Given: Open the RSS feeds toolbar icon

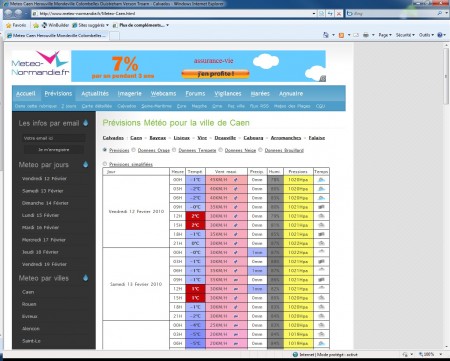Looking at the screenshot, I should (341, 35).
